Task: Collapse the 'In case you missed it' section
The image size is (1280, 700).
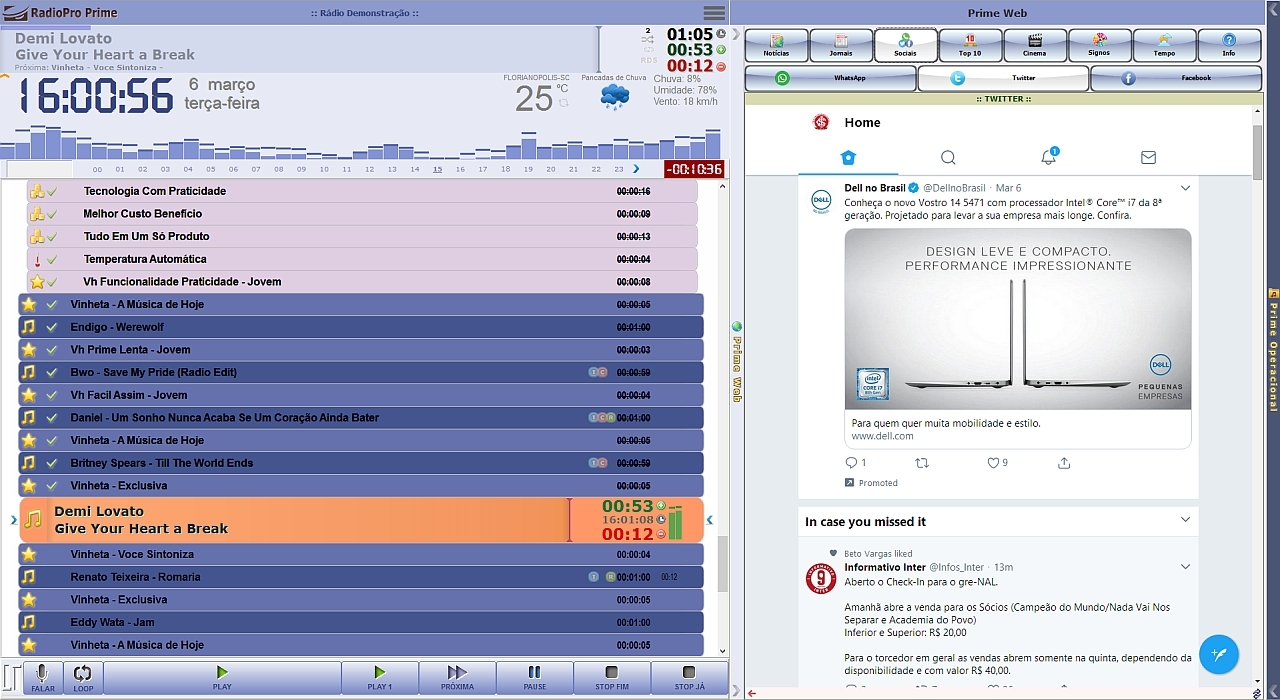Action: 1185,520
